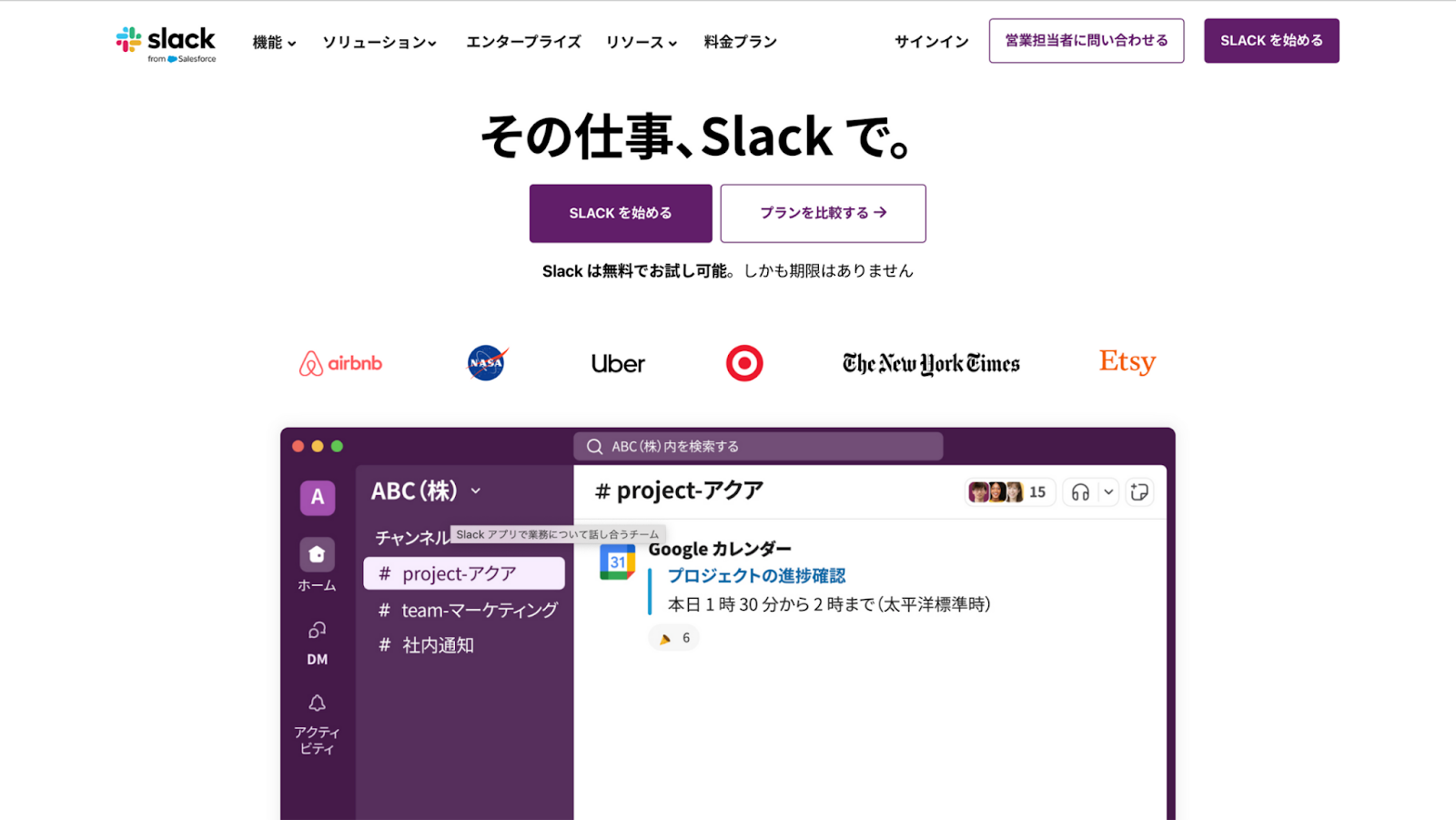This screenshot has width=1456, height=820.
Task: Open the アクティビティ bell icon
Action: 317,703
